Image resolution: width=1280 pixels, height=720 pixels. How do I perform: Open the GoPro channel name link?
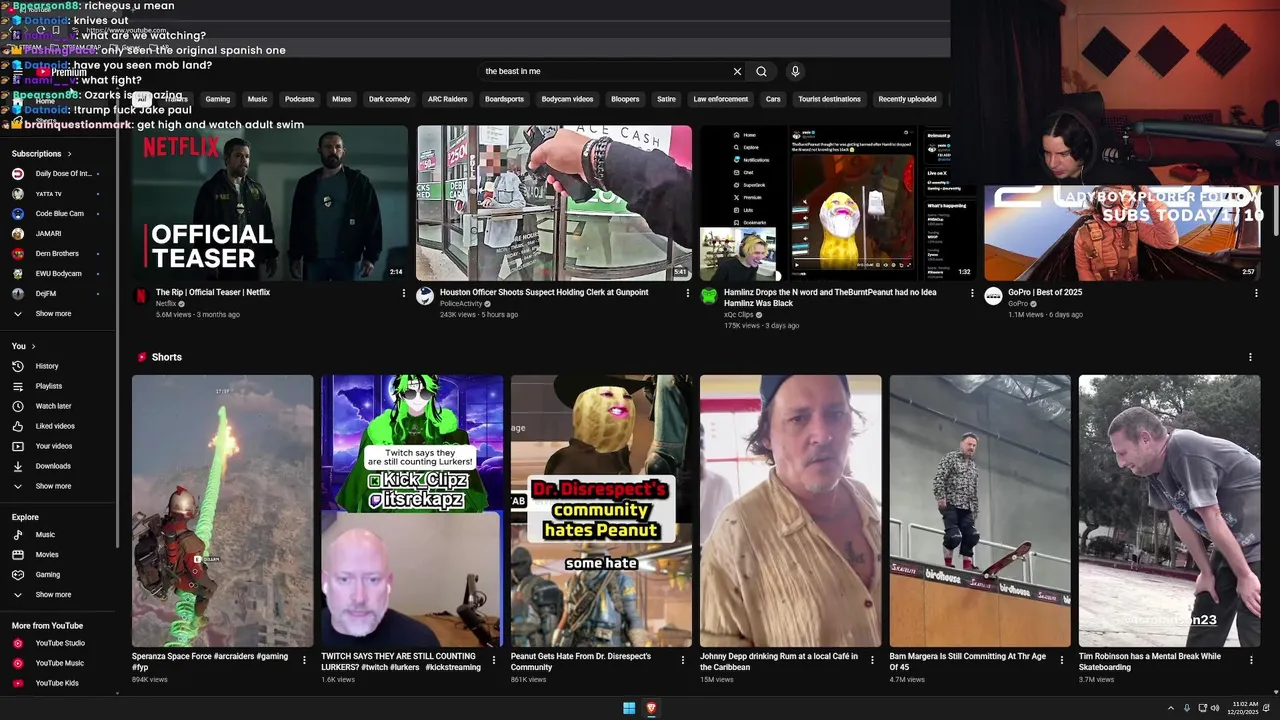[x=1018, y=304]
